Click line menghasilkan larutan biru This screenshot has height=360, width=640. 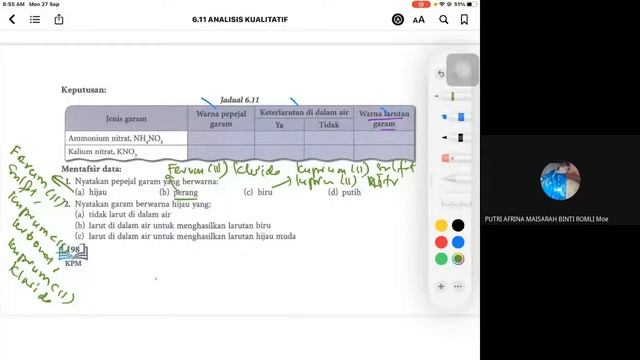173,225
